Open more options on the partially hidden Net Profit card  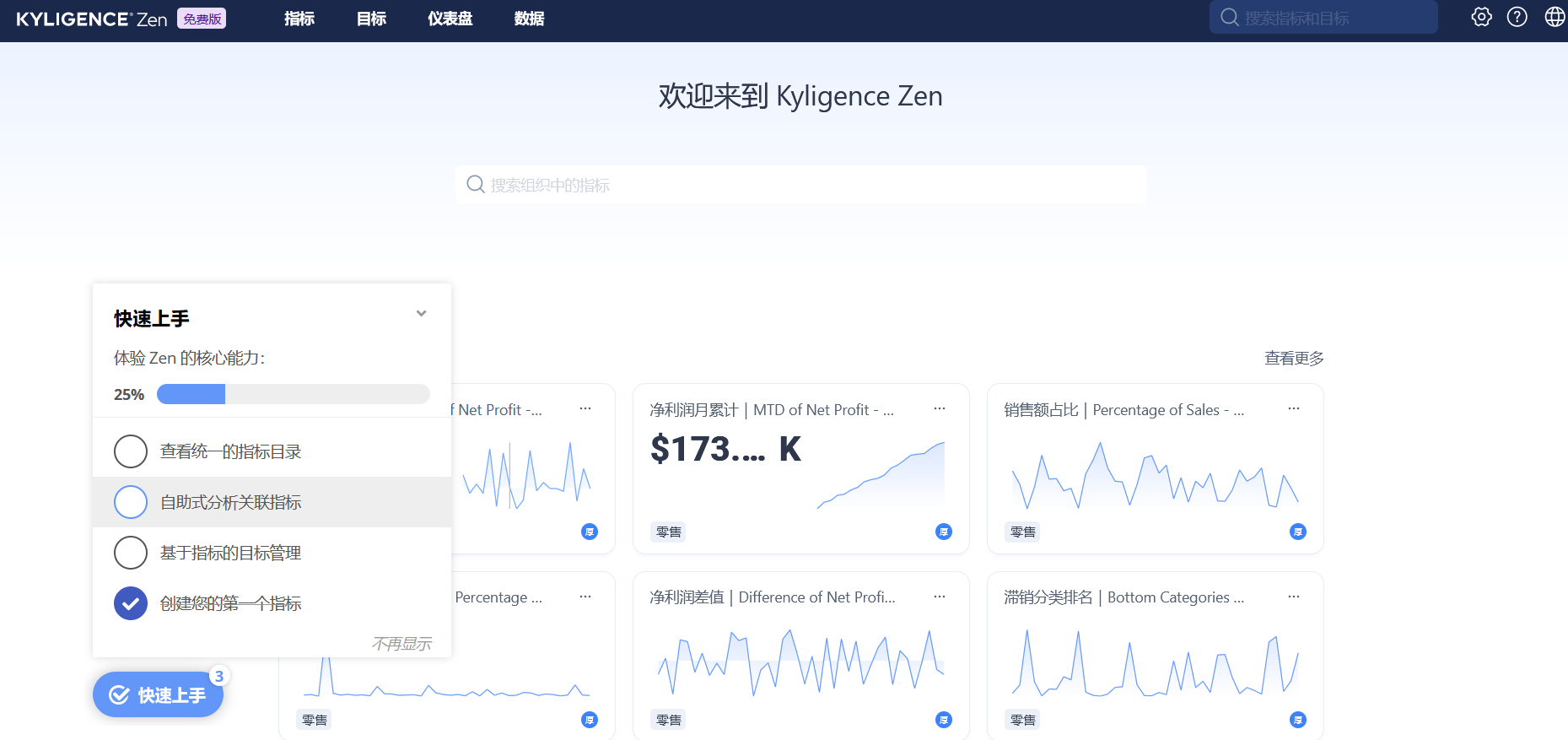pos(585,408)
